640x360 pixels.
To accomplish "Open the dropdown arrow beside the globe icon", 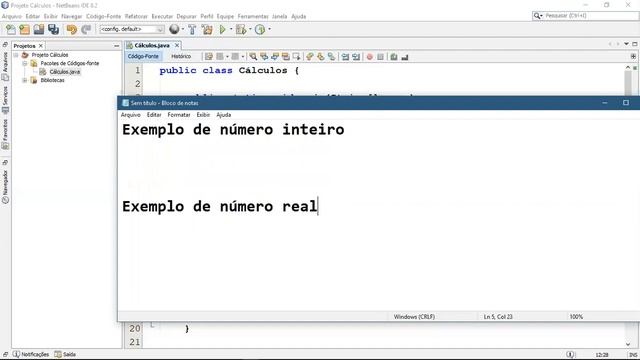I will click(182, 29).
